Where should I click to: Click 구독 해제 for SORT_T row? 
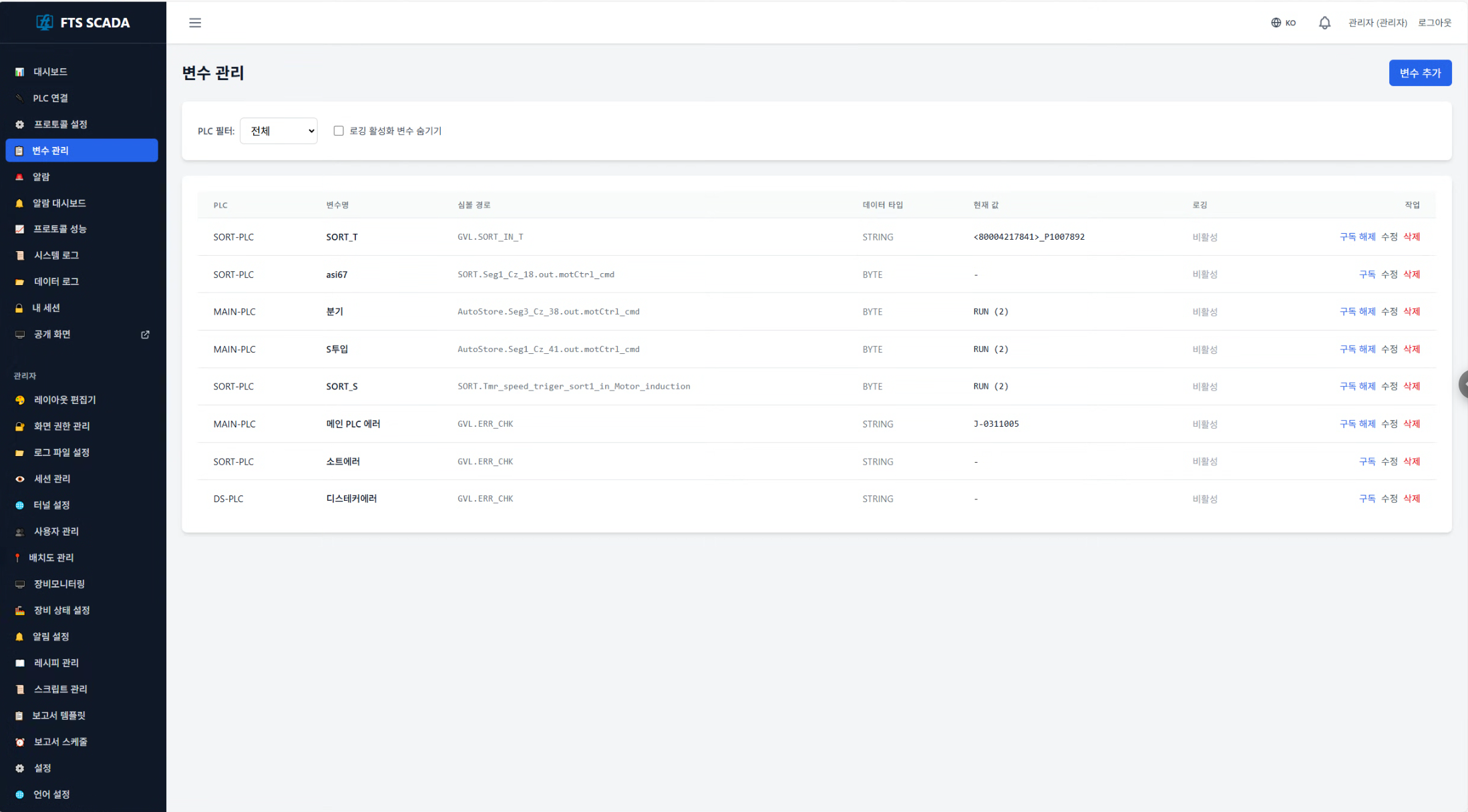tap(1357, 237)
